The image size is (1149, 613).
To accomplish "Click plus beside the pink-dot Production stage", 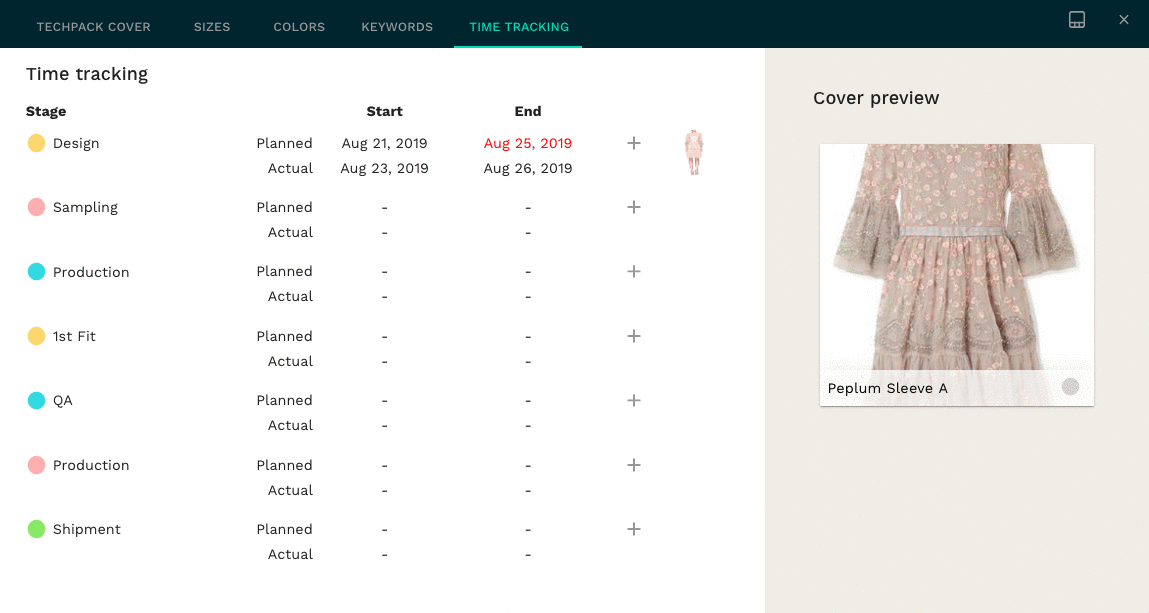I will point(634,465).
